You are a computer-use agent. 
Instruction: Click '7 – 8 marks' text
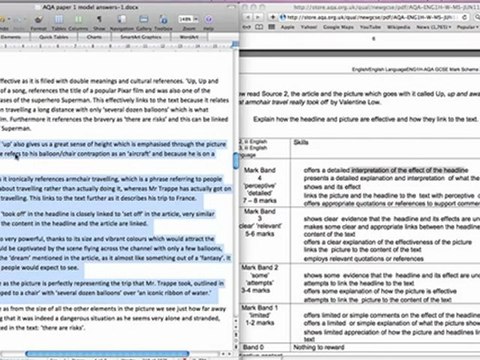[x=259, y=201]
